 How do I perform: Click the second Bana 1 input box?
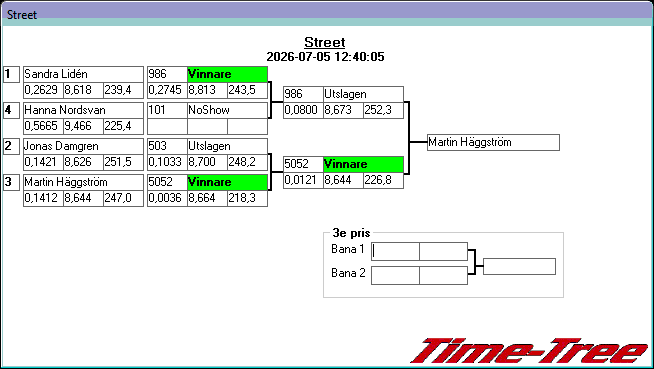pyautogui.click(x=443, y=251)
